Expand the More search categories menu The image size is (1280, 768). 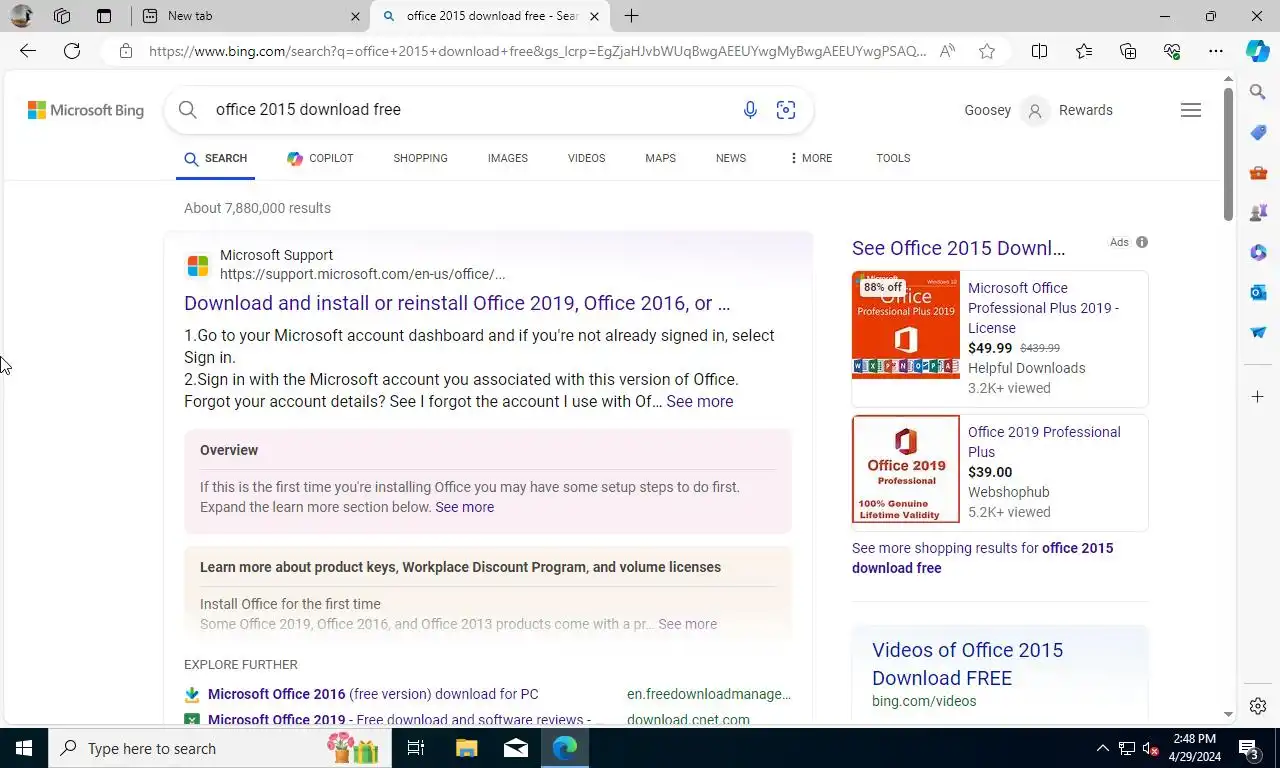click(810, 158)
